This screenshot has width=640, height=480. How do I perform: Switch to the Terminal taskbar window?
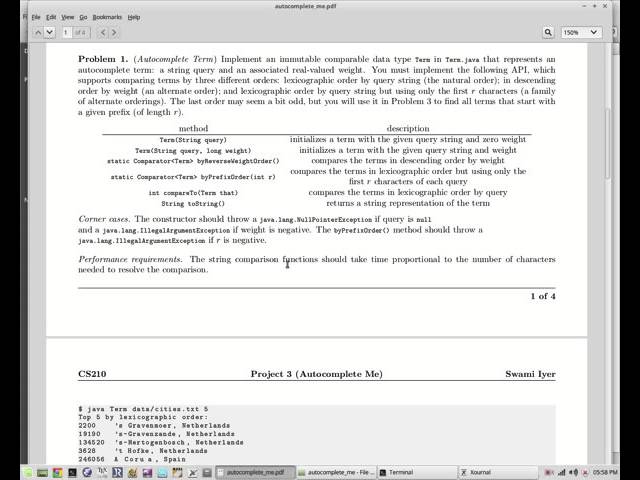(417, 472)
